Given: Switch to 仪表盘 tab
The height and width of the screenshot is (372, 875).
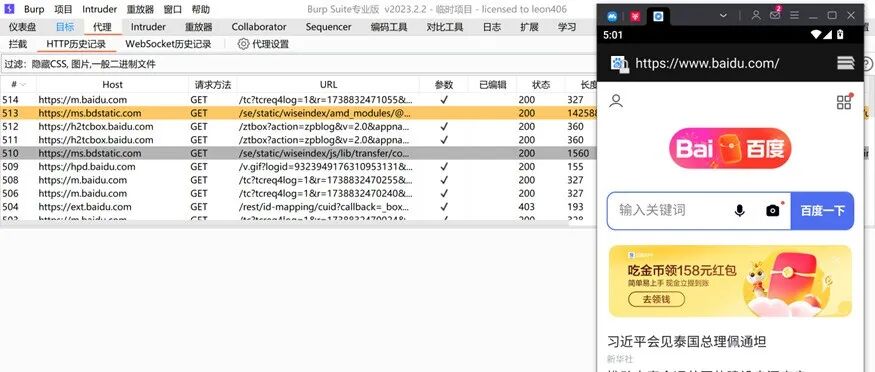Looking at the screenshot, I should click(22, 27).
